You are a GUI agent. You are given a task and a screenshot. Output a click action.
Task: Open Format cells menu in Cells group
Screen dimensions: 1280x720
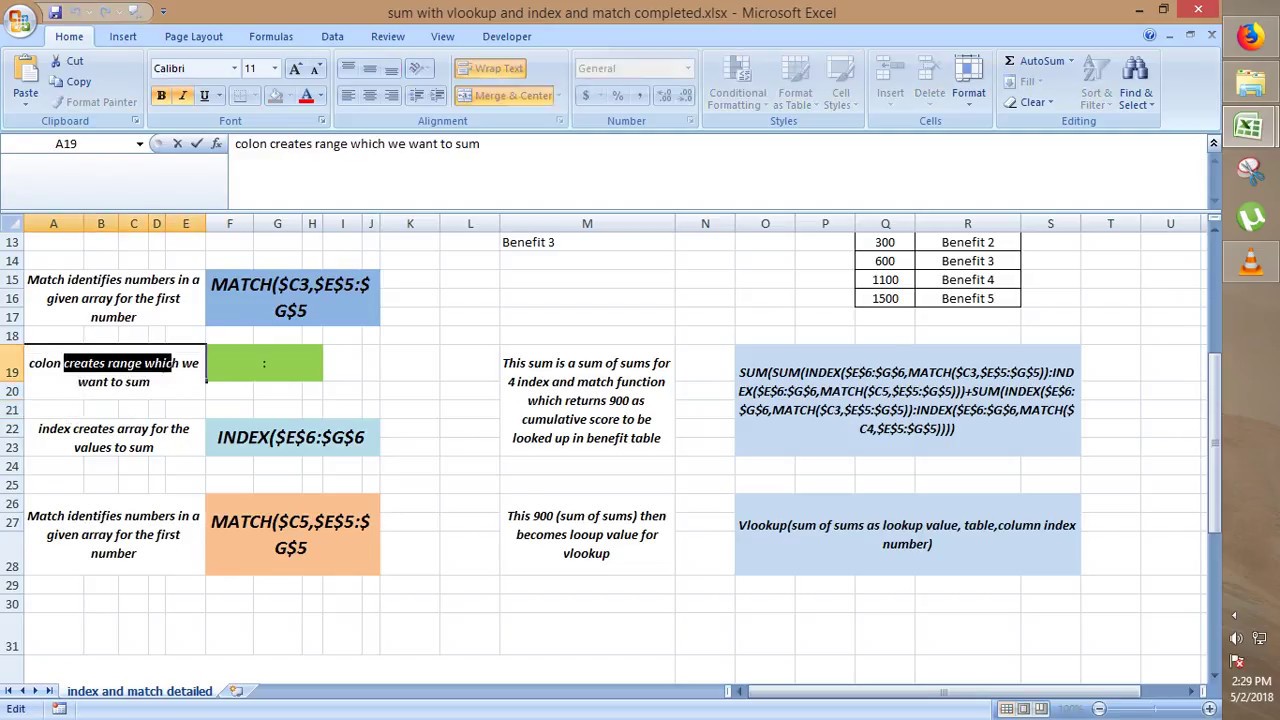tap(968, 82)
